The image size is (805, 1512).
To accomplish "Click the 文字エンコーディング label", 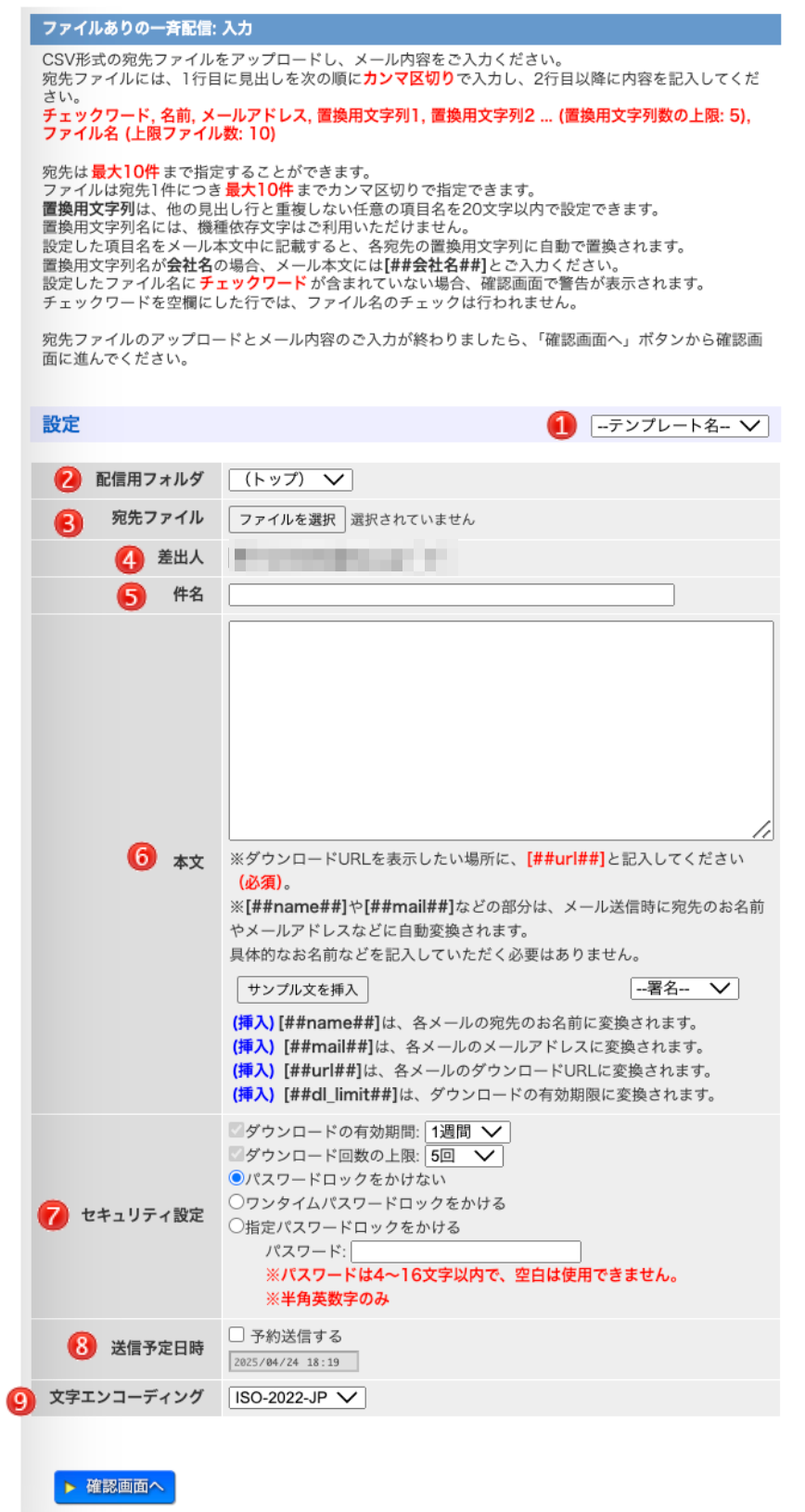I will tap(127, 1397).
